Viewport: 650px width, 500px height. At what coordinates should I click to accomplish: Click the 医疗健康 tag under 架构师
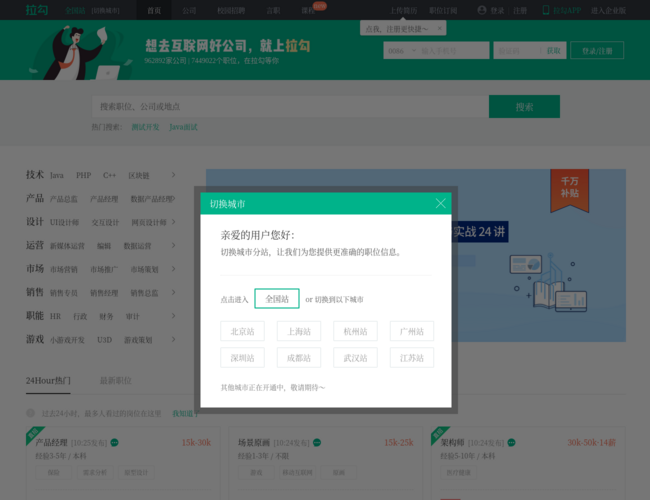tap(458, 472)
